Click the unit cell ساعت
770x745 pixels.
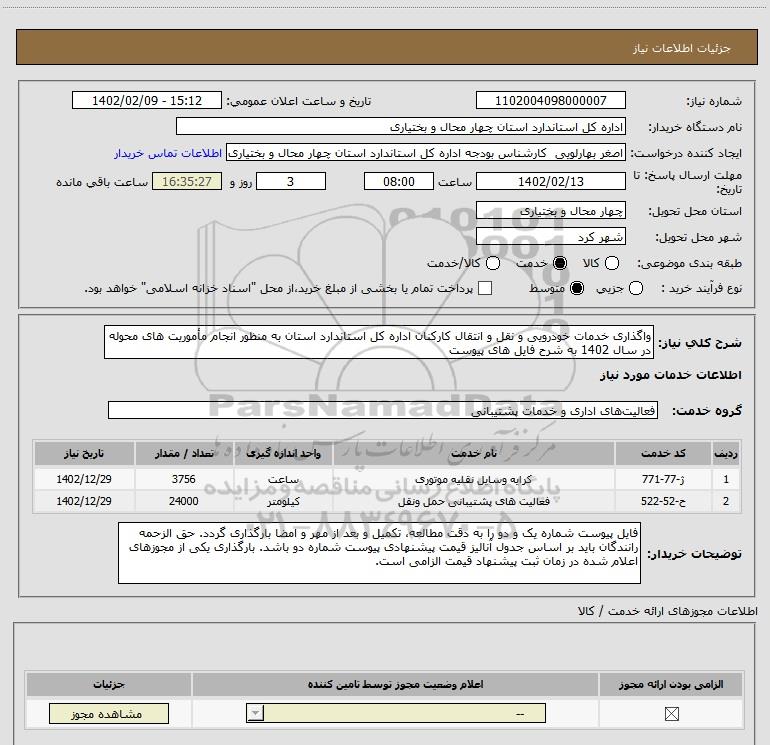pyautogui.click(x=283, y=479)
